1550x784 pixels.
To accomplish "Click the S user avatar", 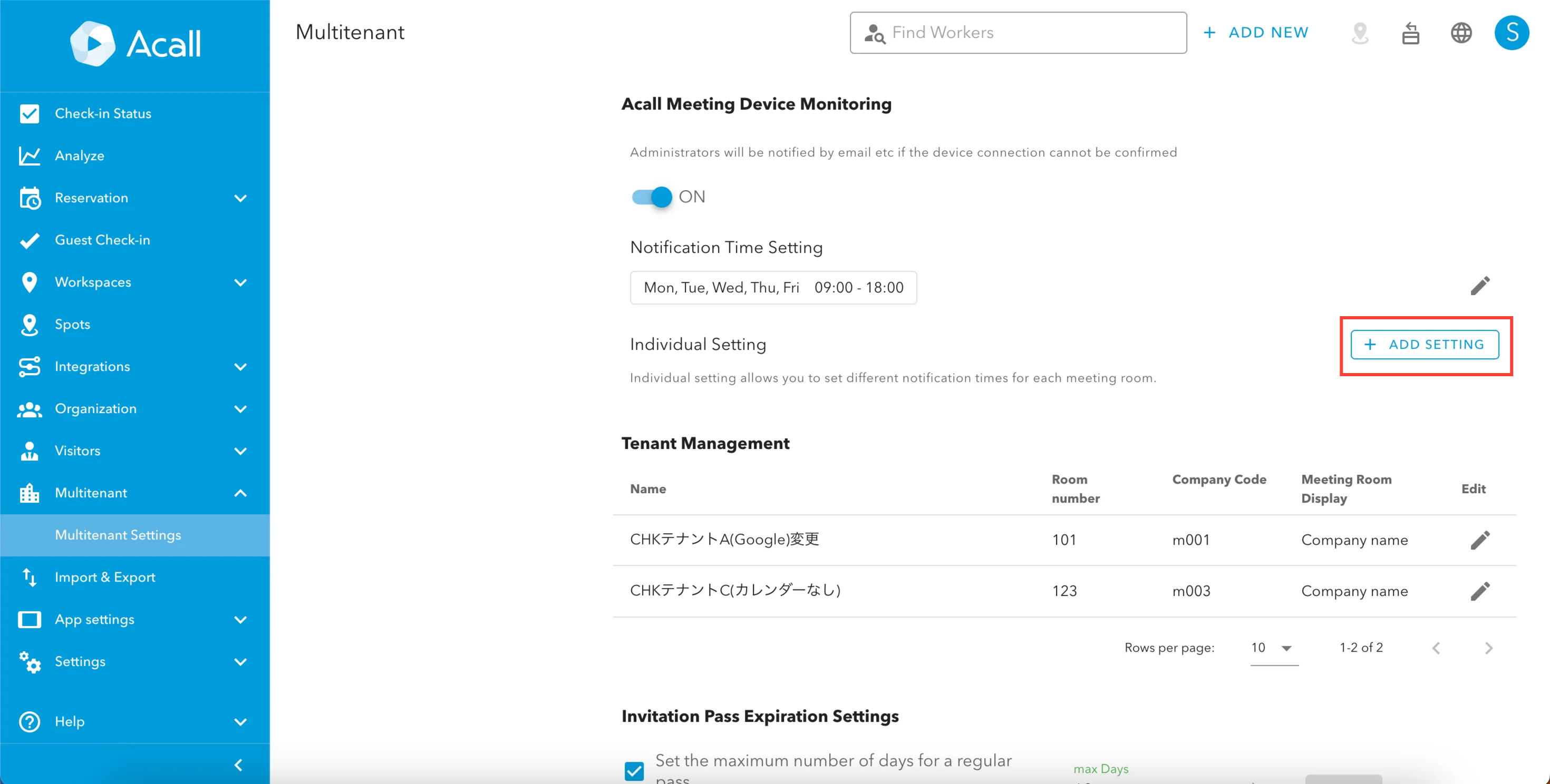I will (x=1511, y=33).
